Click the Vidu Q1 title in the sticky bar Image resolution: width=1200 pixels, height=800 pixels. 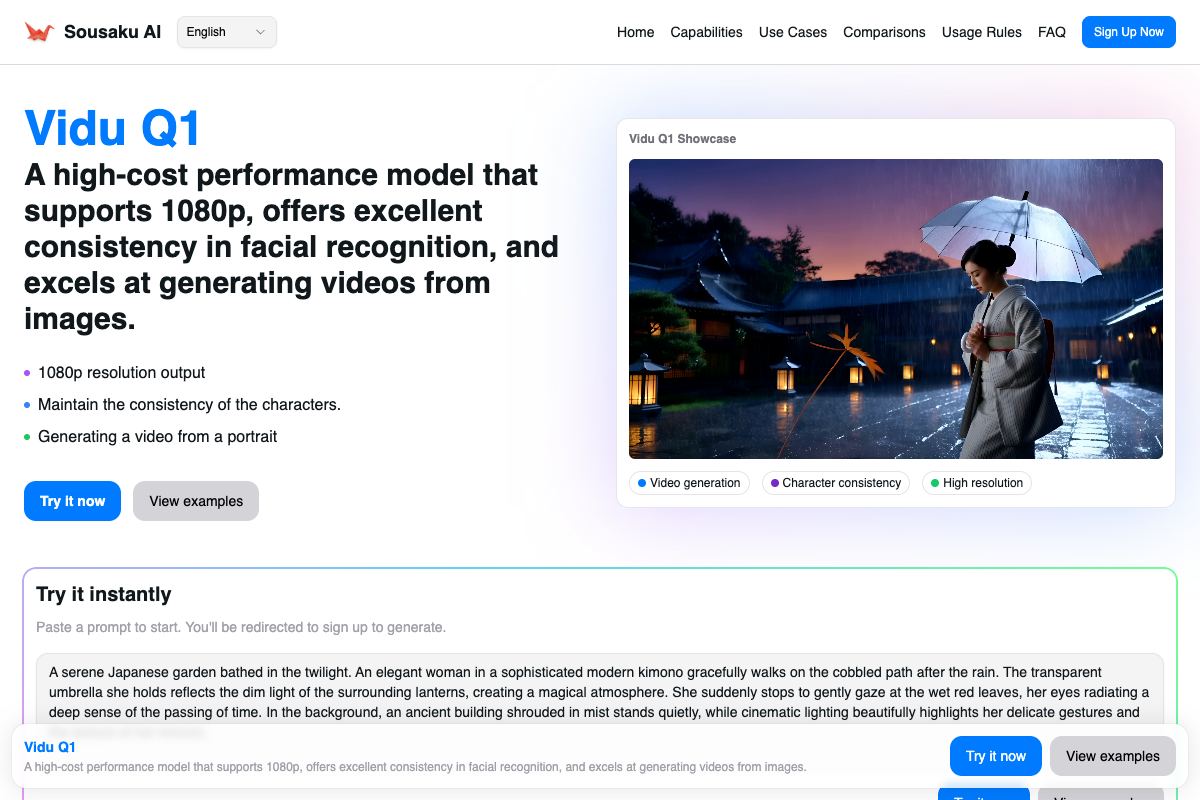point(50,747)
